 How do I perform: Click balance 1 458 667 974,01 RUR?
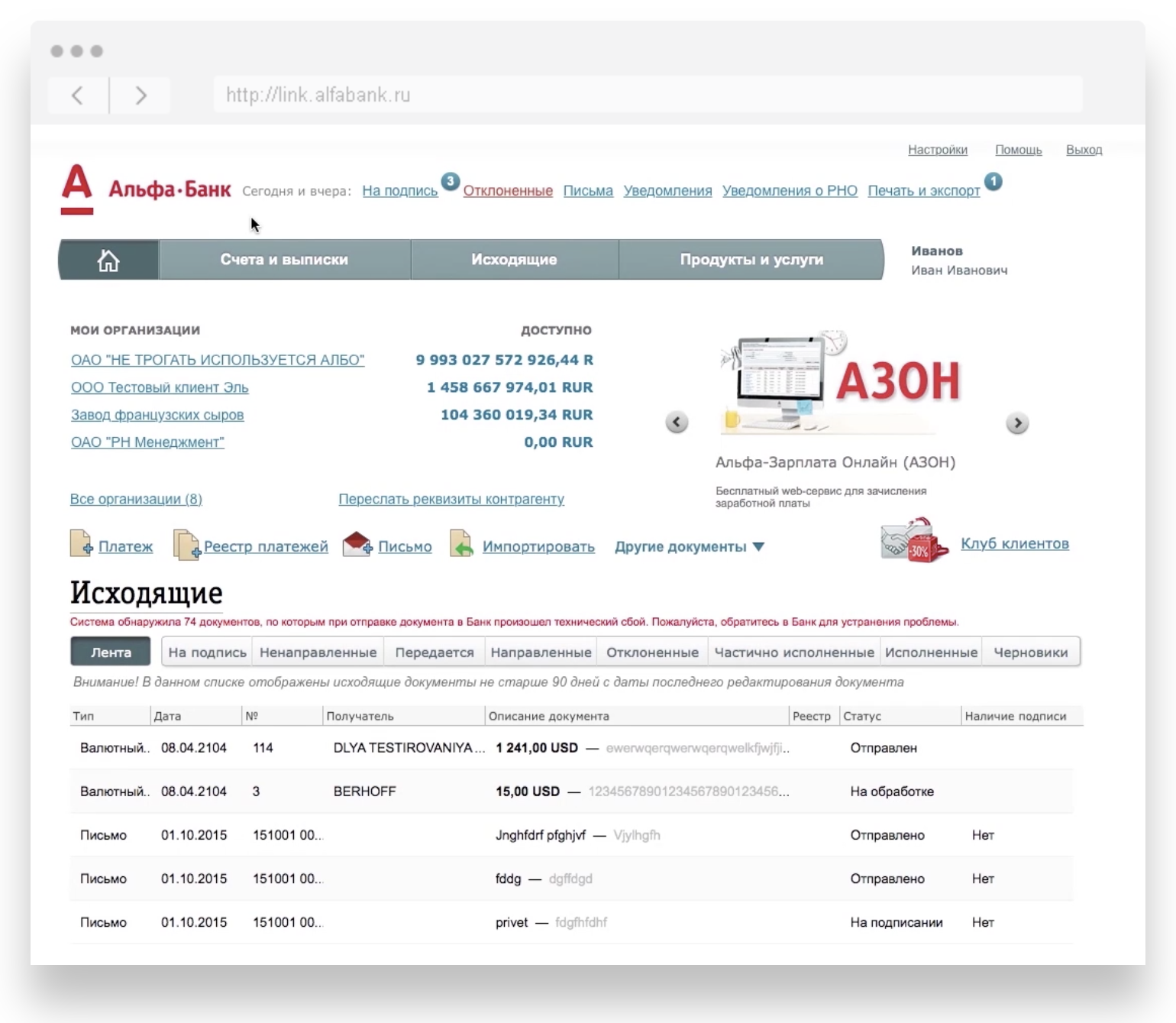point(510,387)
